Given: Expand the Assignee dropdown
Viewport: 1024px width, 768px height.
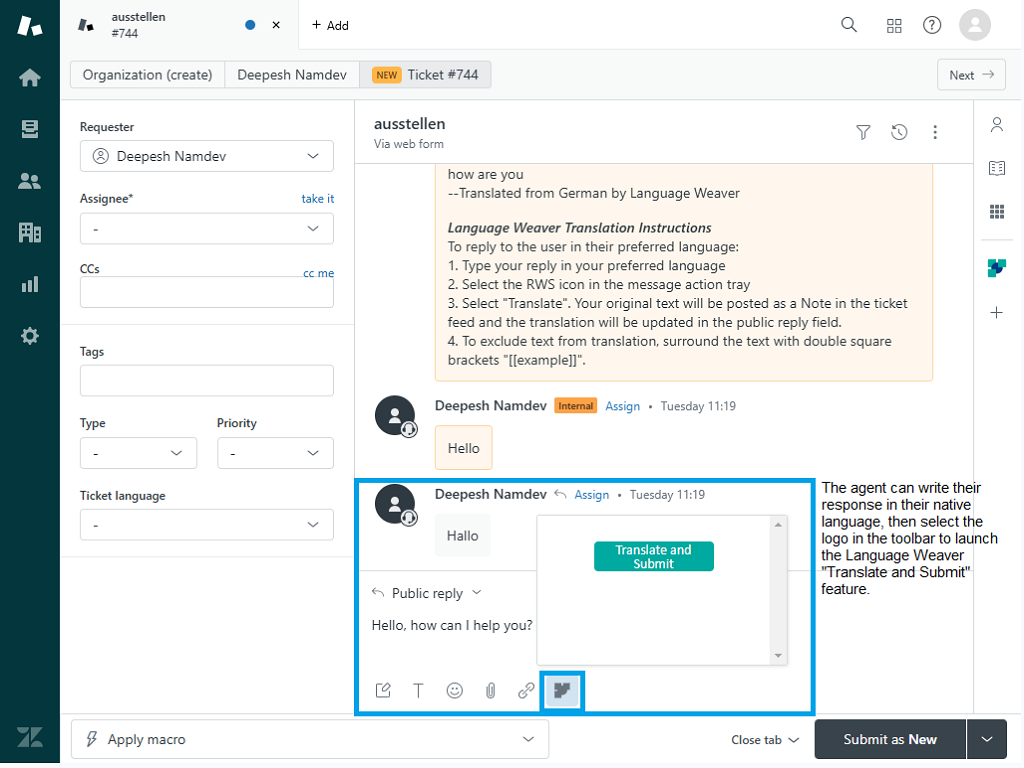Looking at the screenshot, I should click(x=206, y=229).
